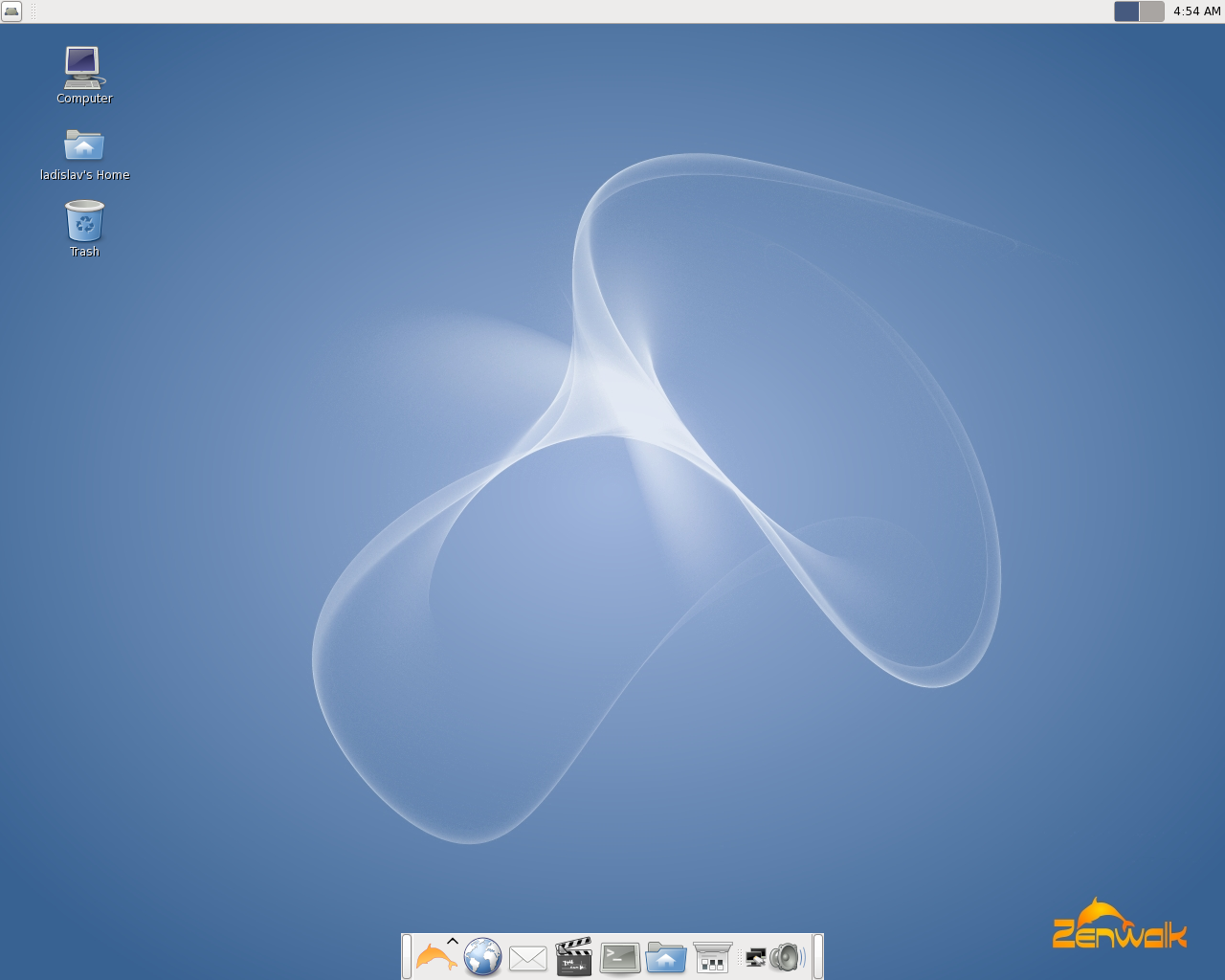Open the terminal emulator from the panel
This screenshot has width=1225, height=980.
tap(620, 958)
